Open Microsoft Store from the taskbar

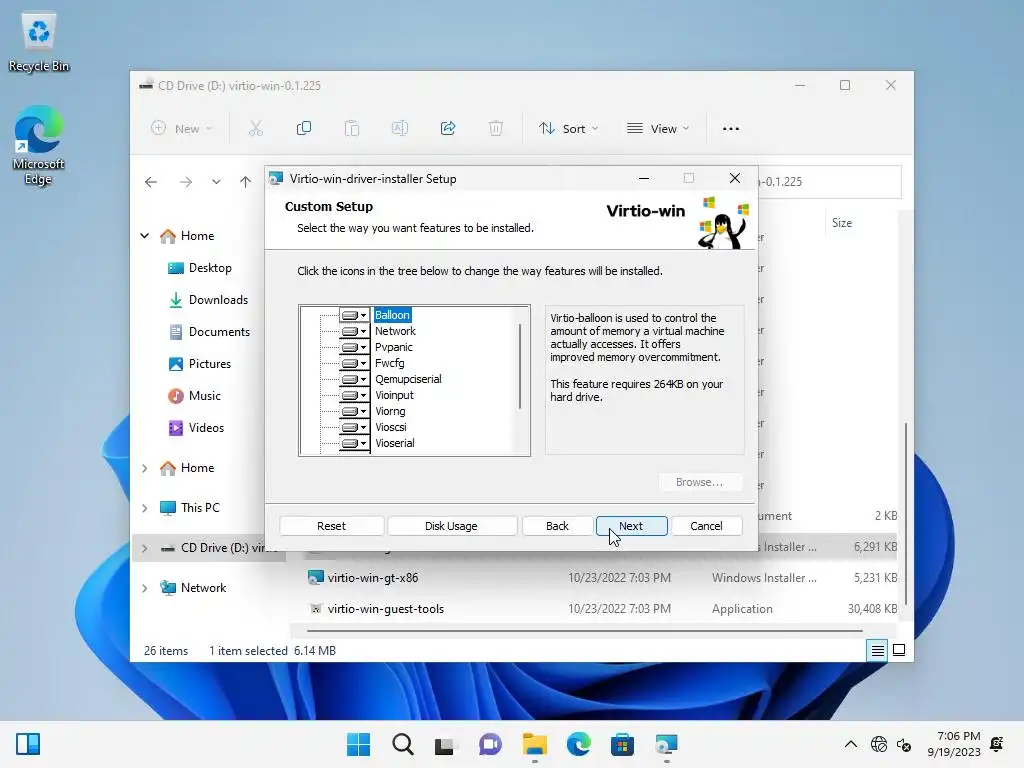622,744
